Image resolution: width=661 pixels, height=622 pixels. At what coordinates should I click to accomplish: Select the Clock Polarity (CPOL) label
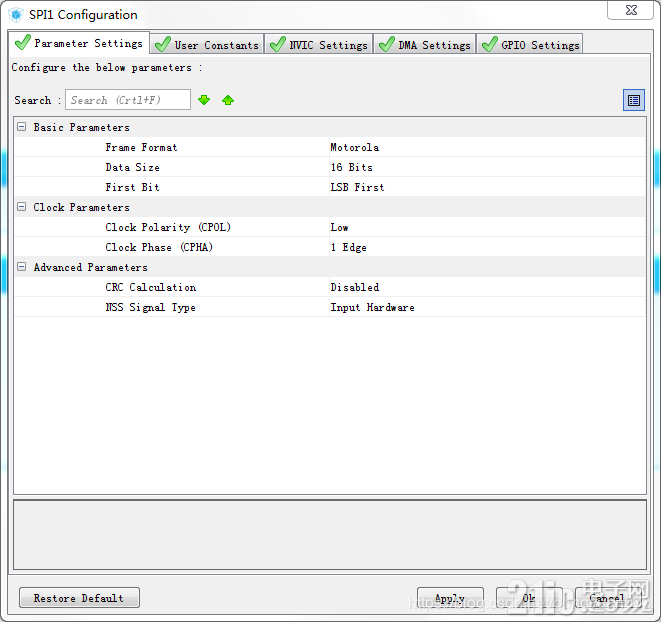[x=168, y=227]
